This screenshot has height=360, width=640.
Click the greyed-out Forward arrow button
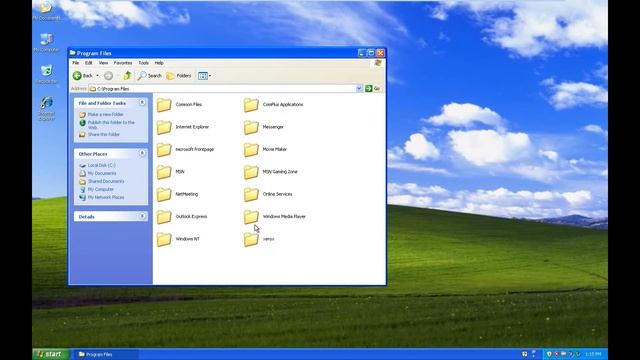coord(108,76)
